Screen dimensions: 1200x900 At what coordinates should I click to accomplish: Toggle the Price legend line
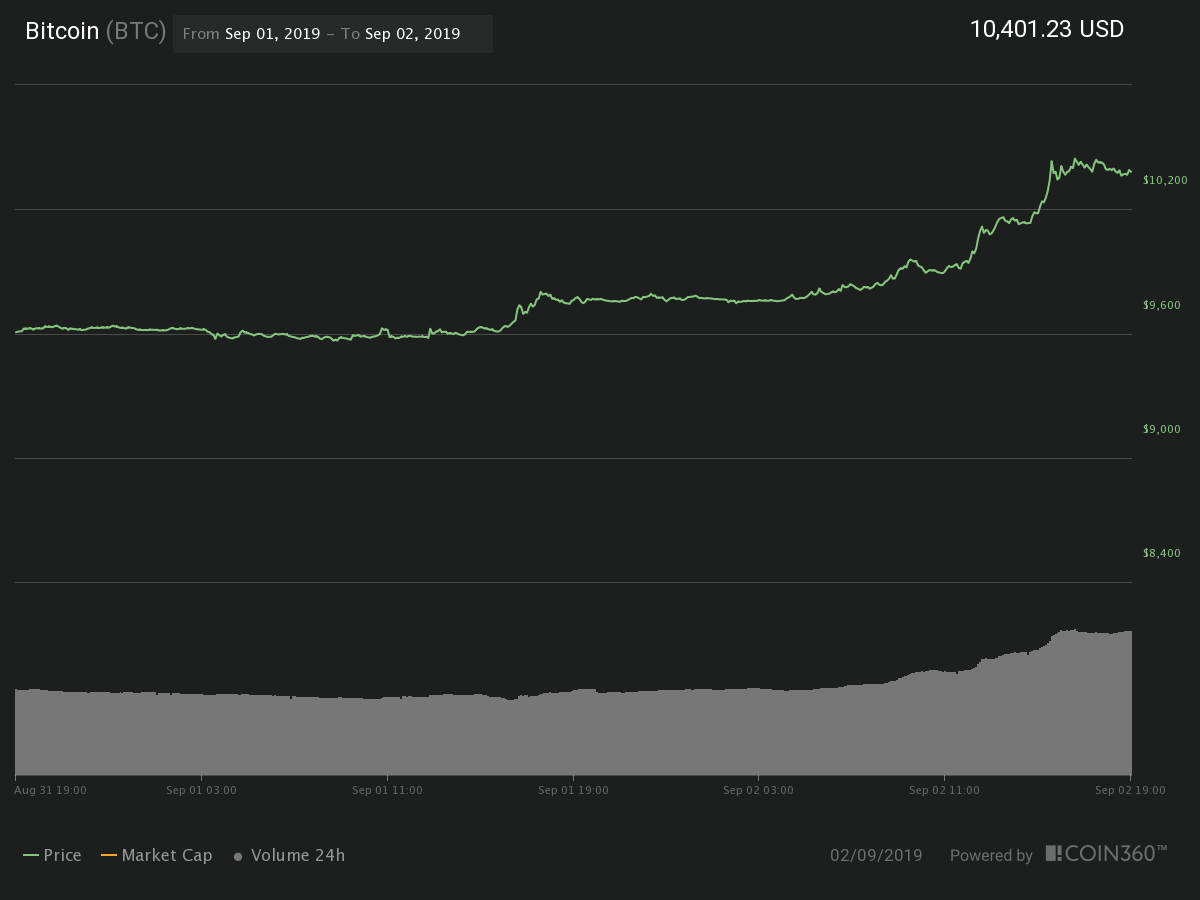coord(52,855)
